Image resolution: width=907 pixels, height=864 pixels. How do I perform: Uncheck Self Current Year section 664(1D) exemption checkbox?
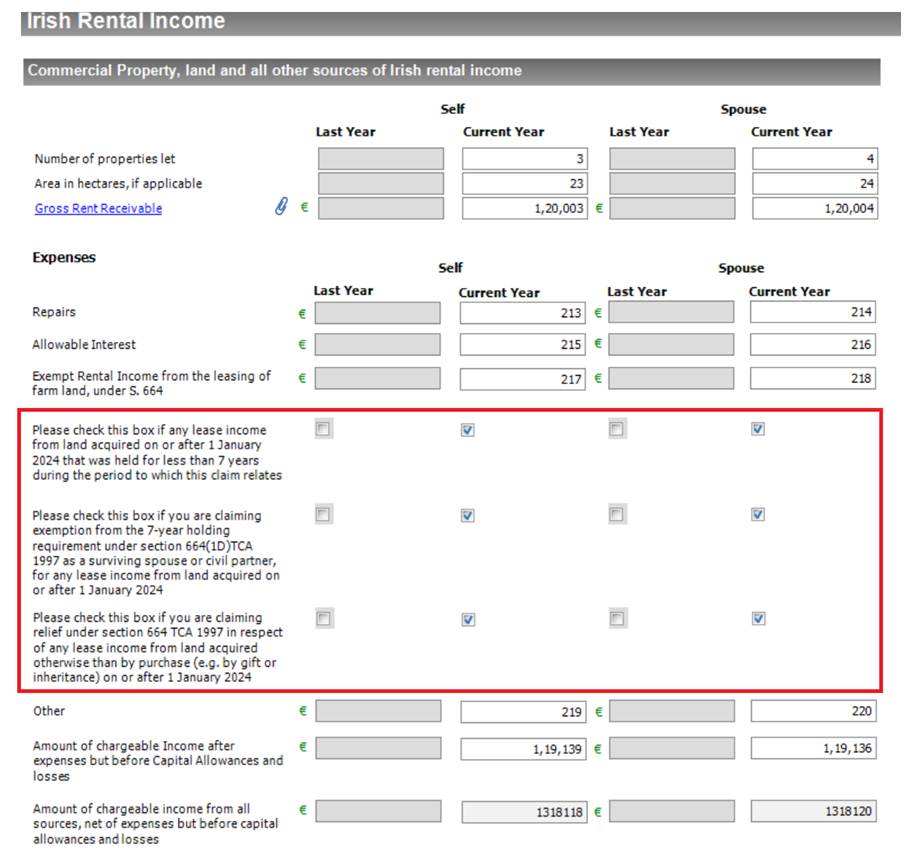tap(468, 515)
